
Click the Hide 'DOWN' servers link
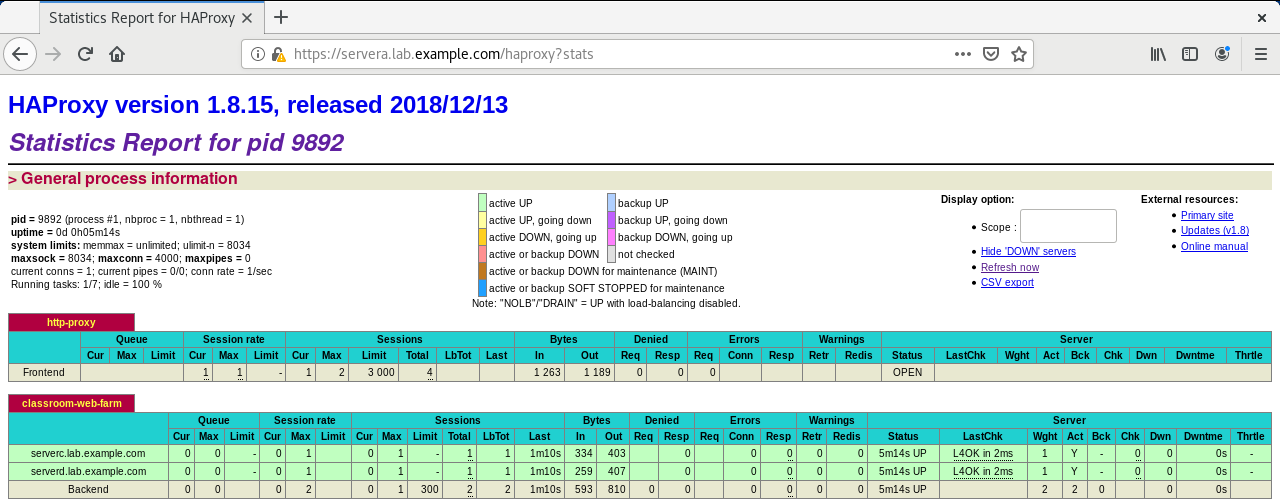tap(1028, 251)
